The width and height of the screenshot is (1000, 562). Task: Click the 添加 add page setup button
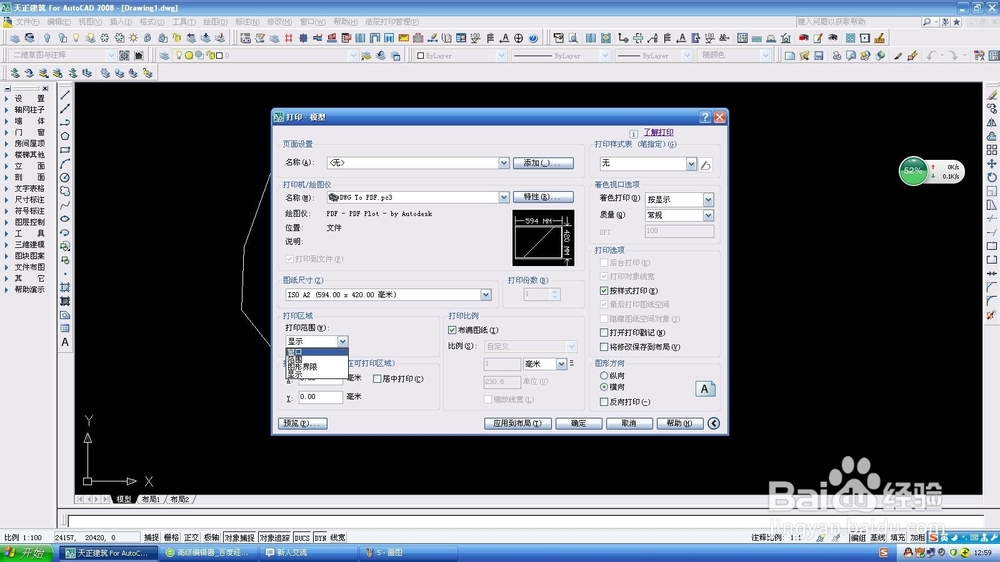[x=543, y=163]
